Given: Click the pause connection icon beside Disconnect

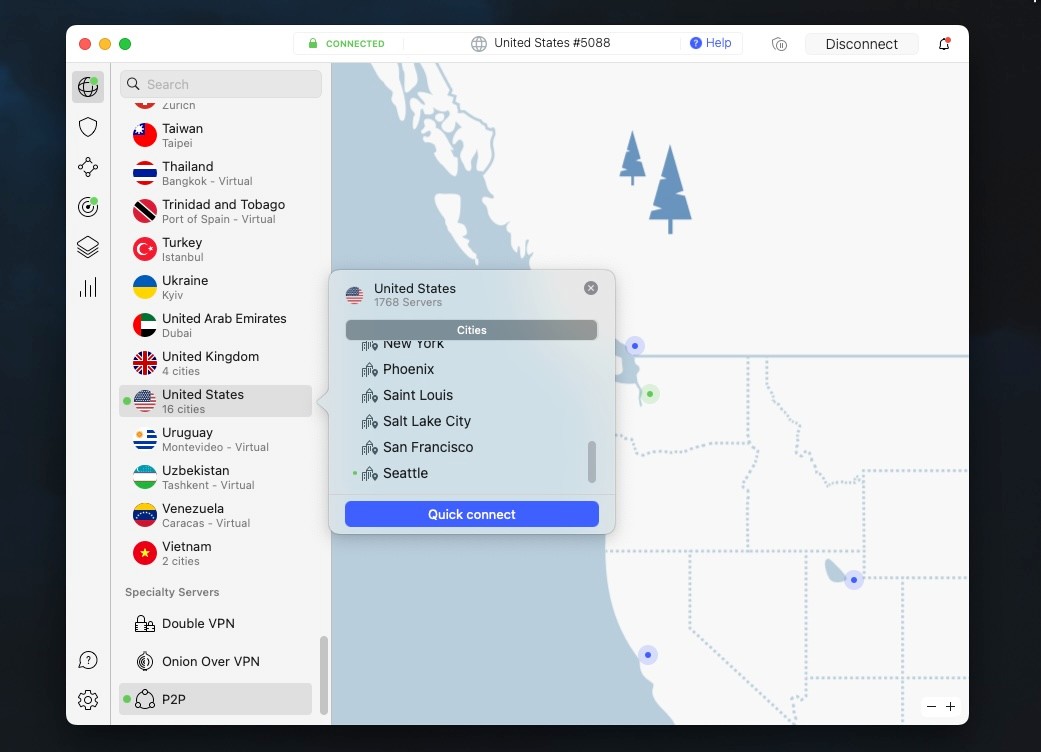Looking at the screenshot, I should [779, 44].
